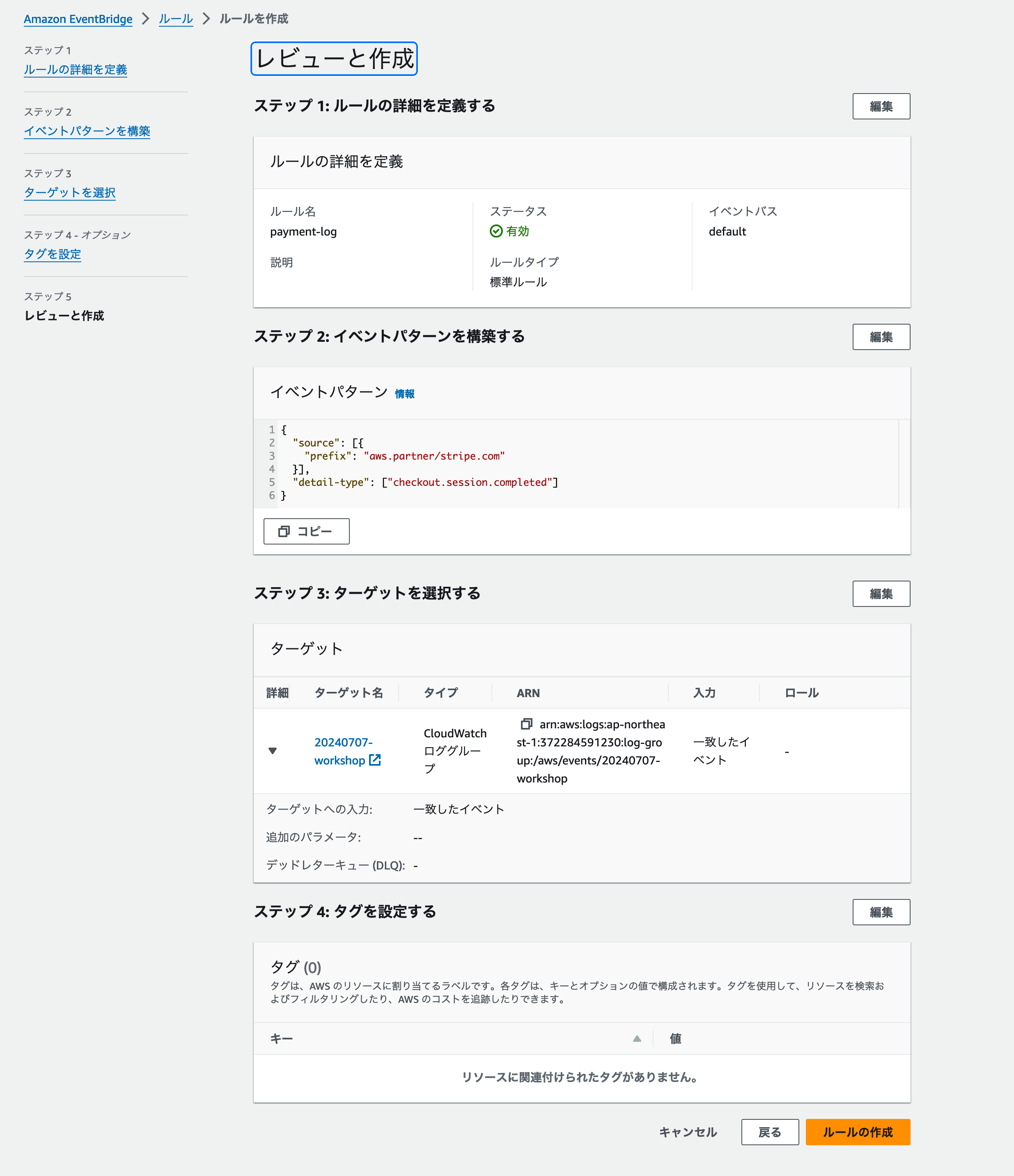Screen dimensions: 1014x1176
Task: Click the タグ (0) section heading
Action: [x=295, y=967]
